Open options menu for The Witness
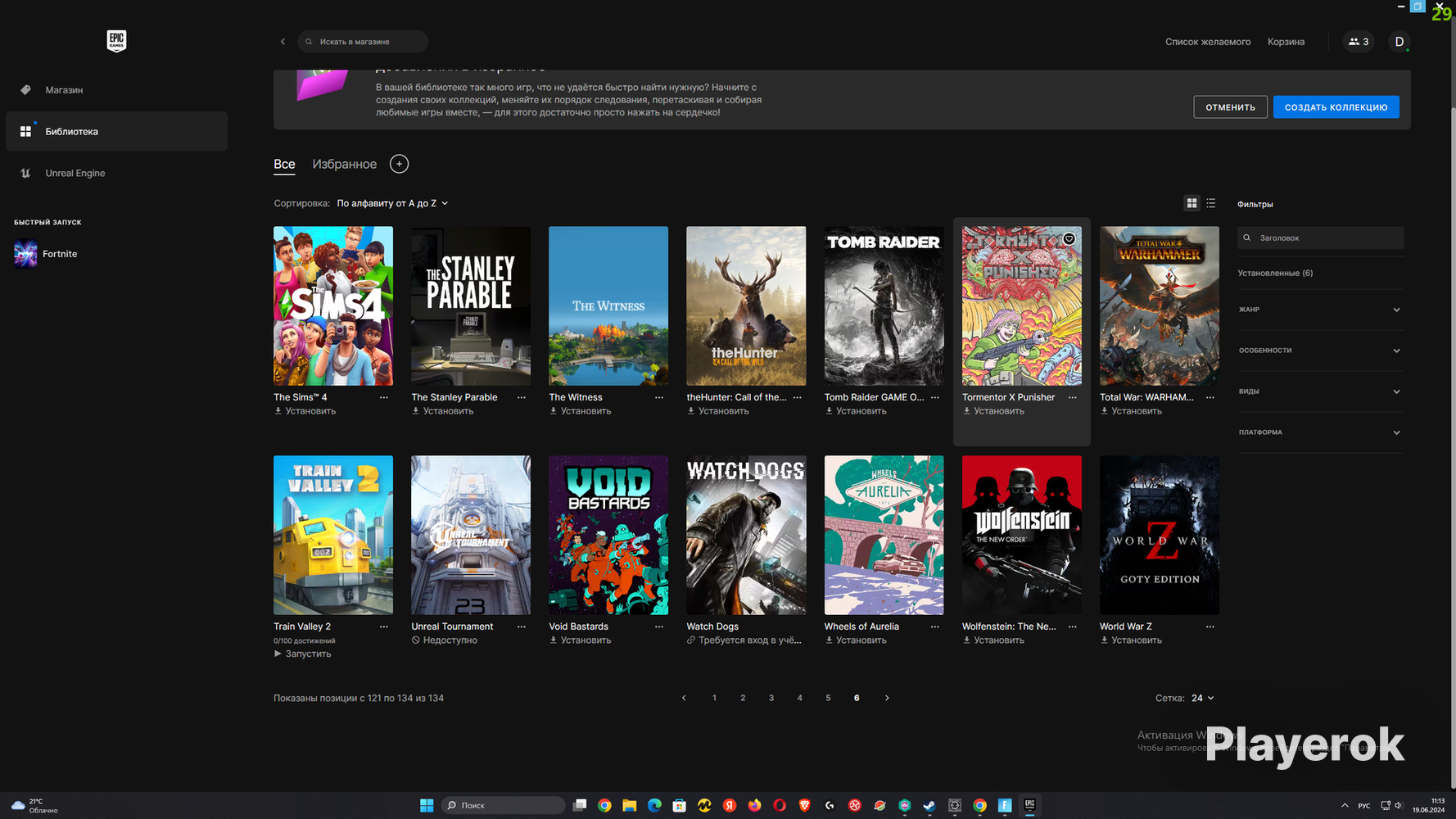1456x819 pixels. tap(659, 397)
